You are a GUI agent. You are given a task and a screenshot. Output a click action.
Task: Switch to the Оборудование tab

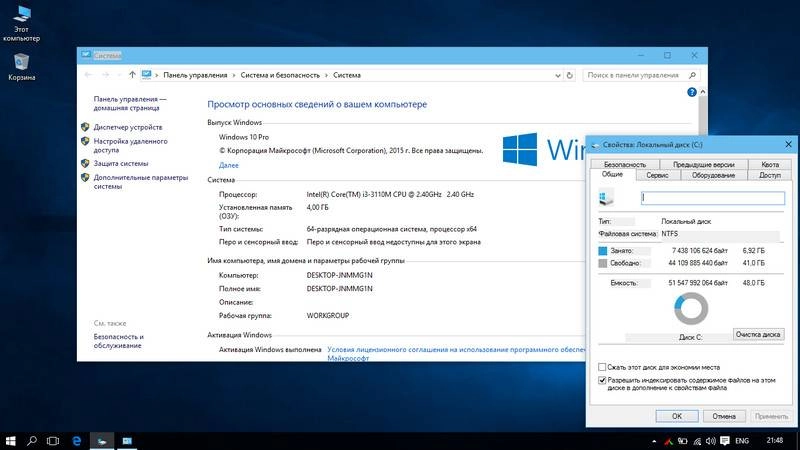tap(713, 175)
